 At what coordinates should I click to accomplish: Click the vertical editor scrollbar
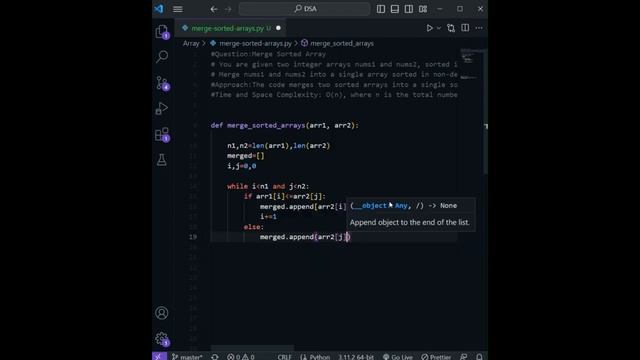coord(485,112)
